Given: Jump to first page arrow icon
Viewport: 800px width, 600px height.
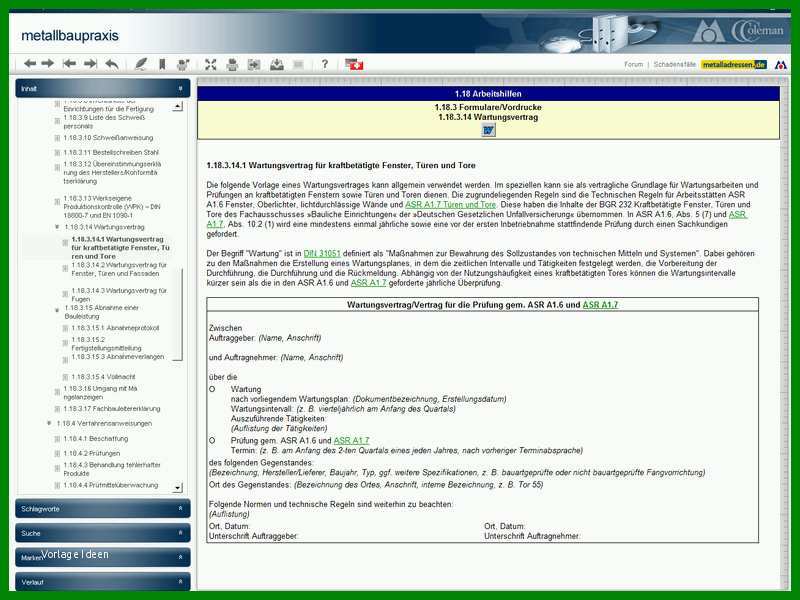Looking at the screenshot, I should click(69, 64).
